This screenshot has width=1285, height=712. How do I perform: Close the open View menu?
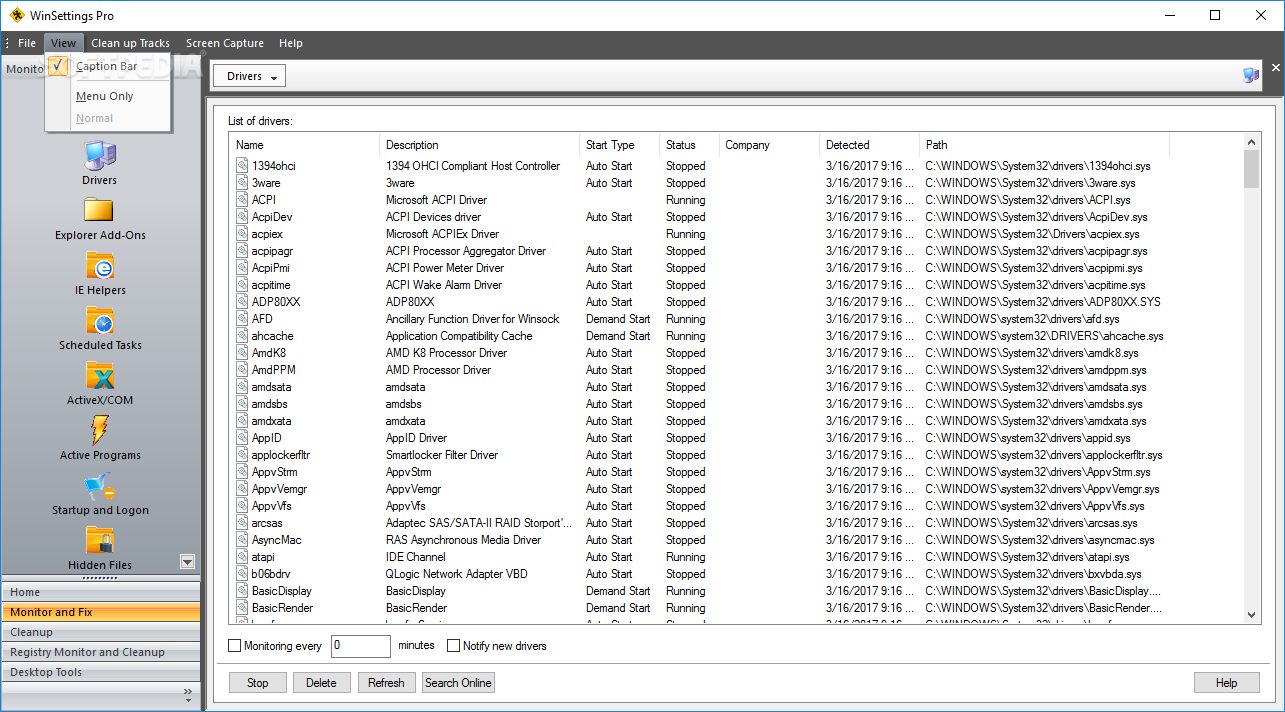point(63,43)
